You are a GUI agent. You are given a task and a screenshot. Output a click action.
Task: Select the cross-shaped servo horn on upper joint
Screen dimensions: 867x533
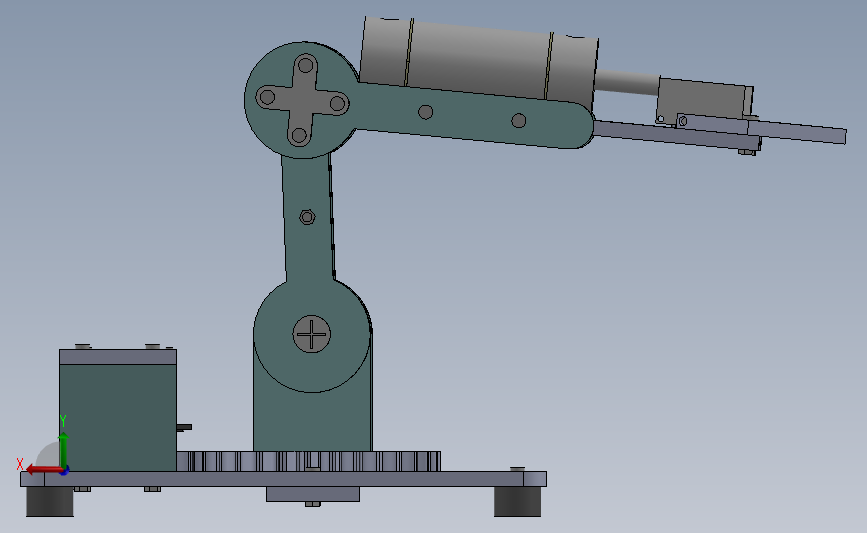302,100
